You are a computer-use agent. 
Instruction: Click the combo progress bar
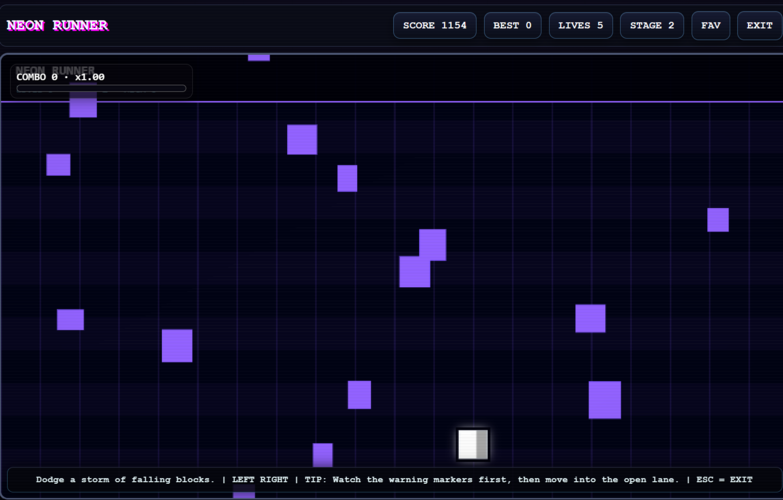[101, 88]
